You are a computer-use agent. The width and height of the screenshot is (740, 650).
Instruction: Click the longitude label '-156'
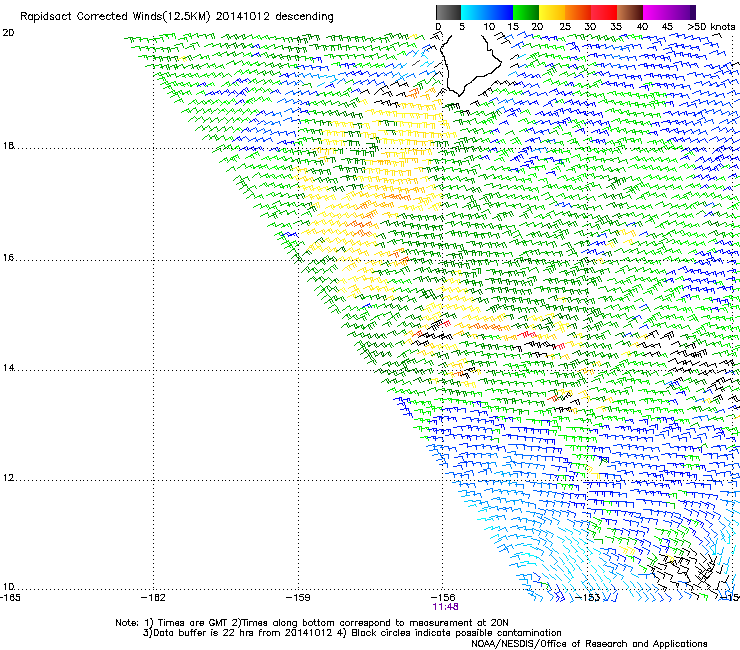[x=443, y=598]
